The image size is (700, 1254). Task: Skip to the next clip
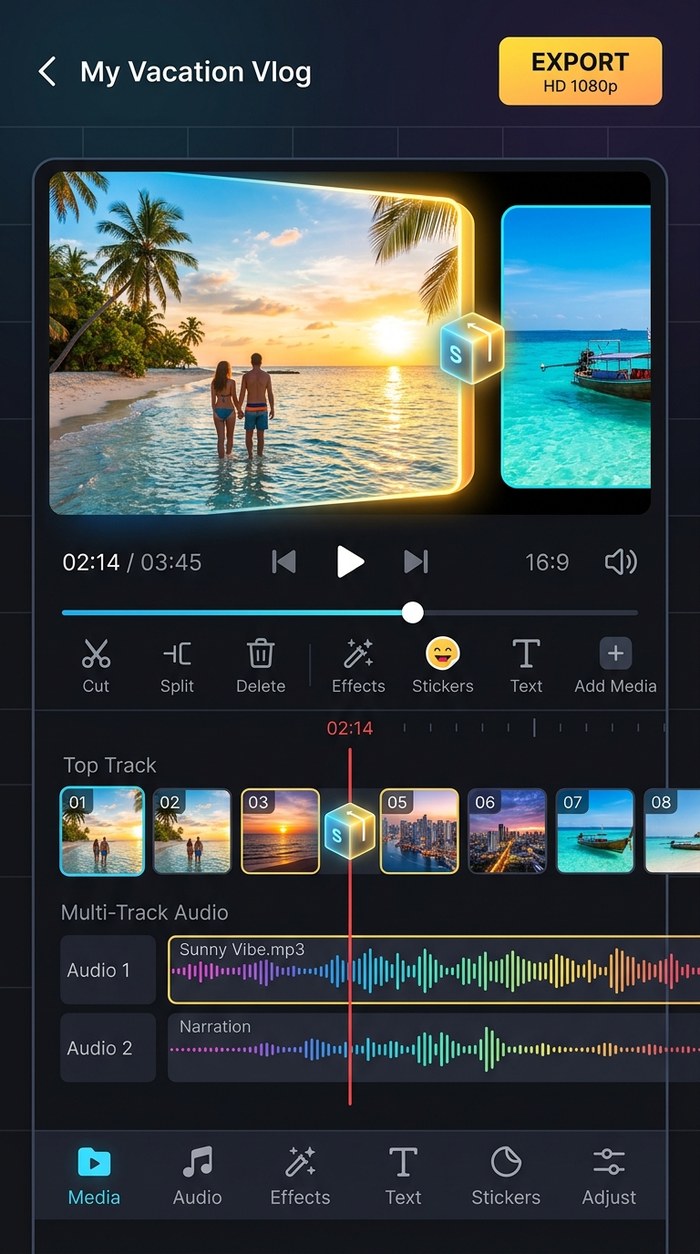416,562
